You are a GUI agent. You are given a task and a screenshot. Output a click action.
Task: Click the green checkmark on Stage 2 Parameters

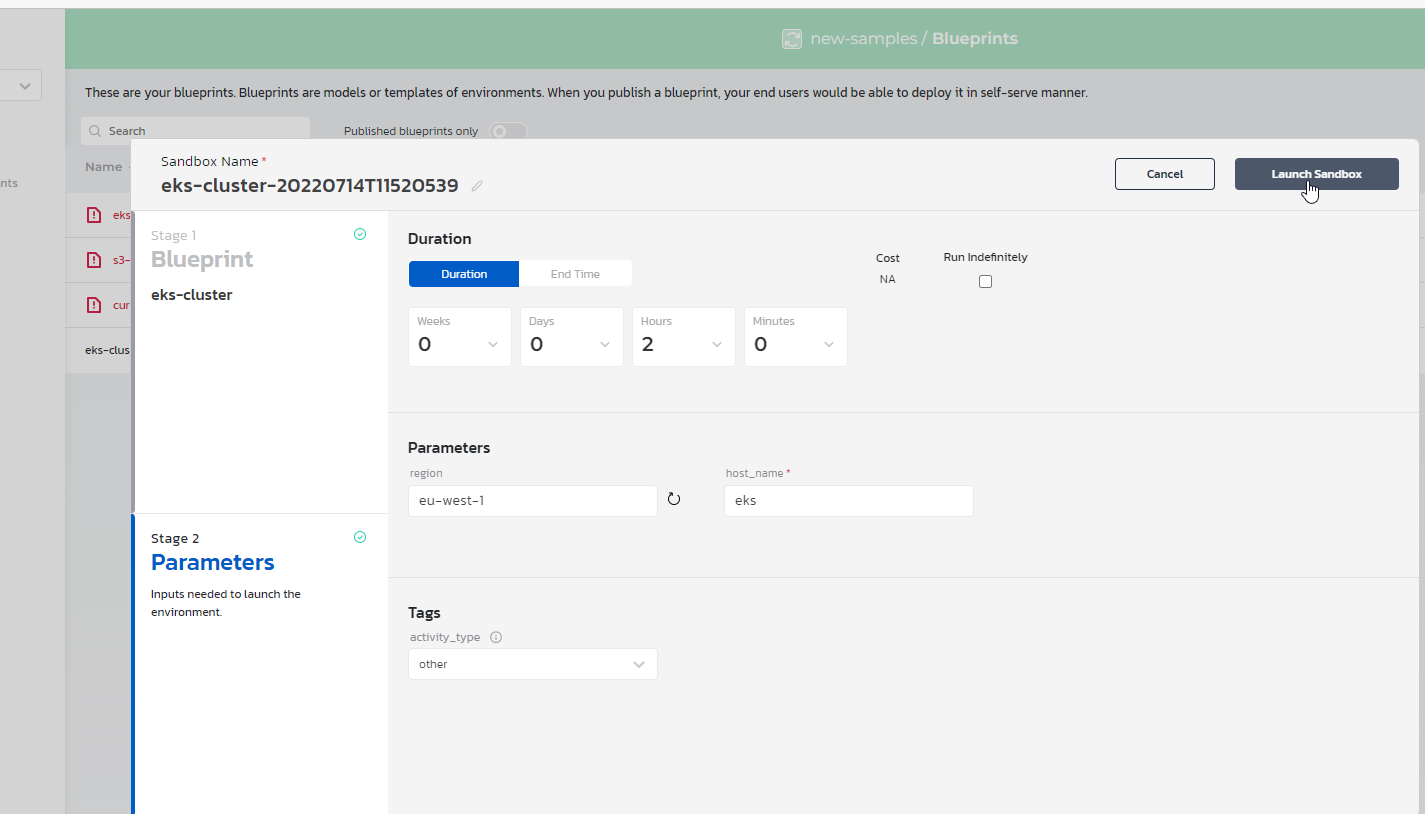pyautogui.click(x=360, y=537)
